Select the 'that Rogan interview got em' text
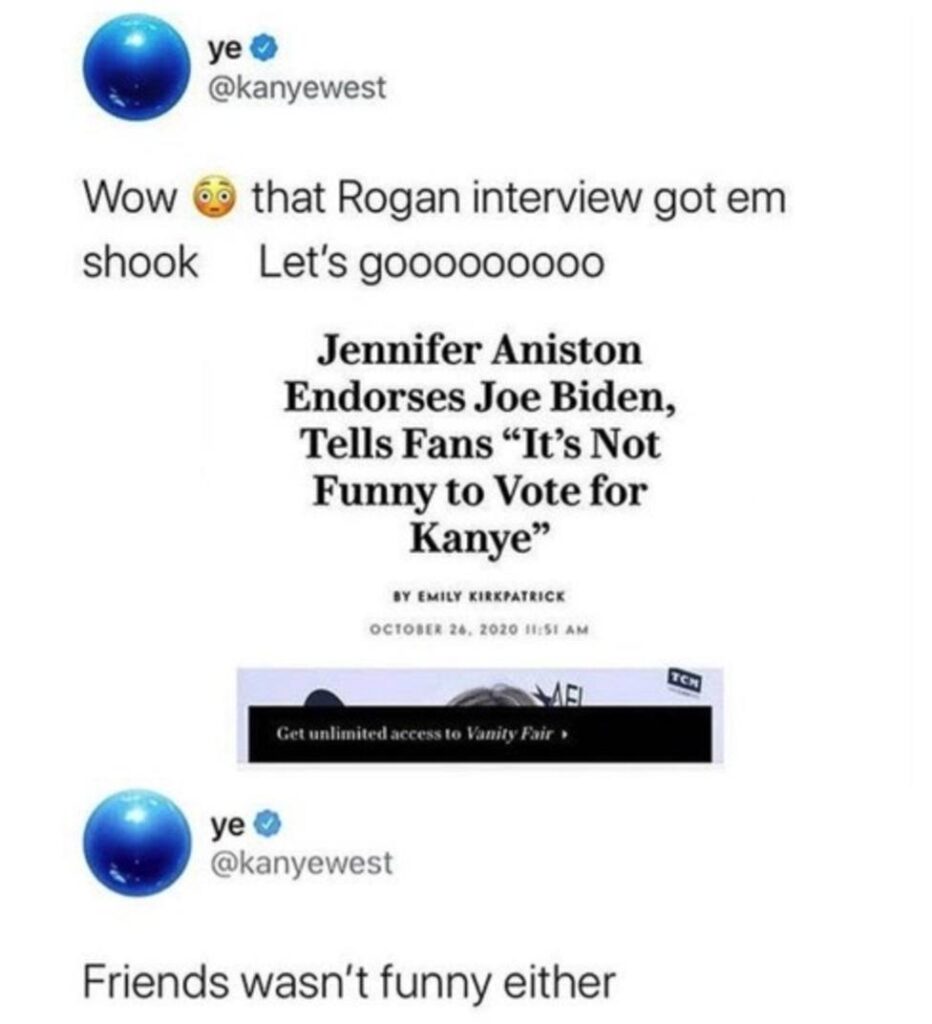This screenshot has width=932, height=1024. 519,198
